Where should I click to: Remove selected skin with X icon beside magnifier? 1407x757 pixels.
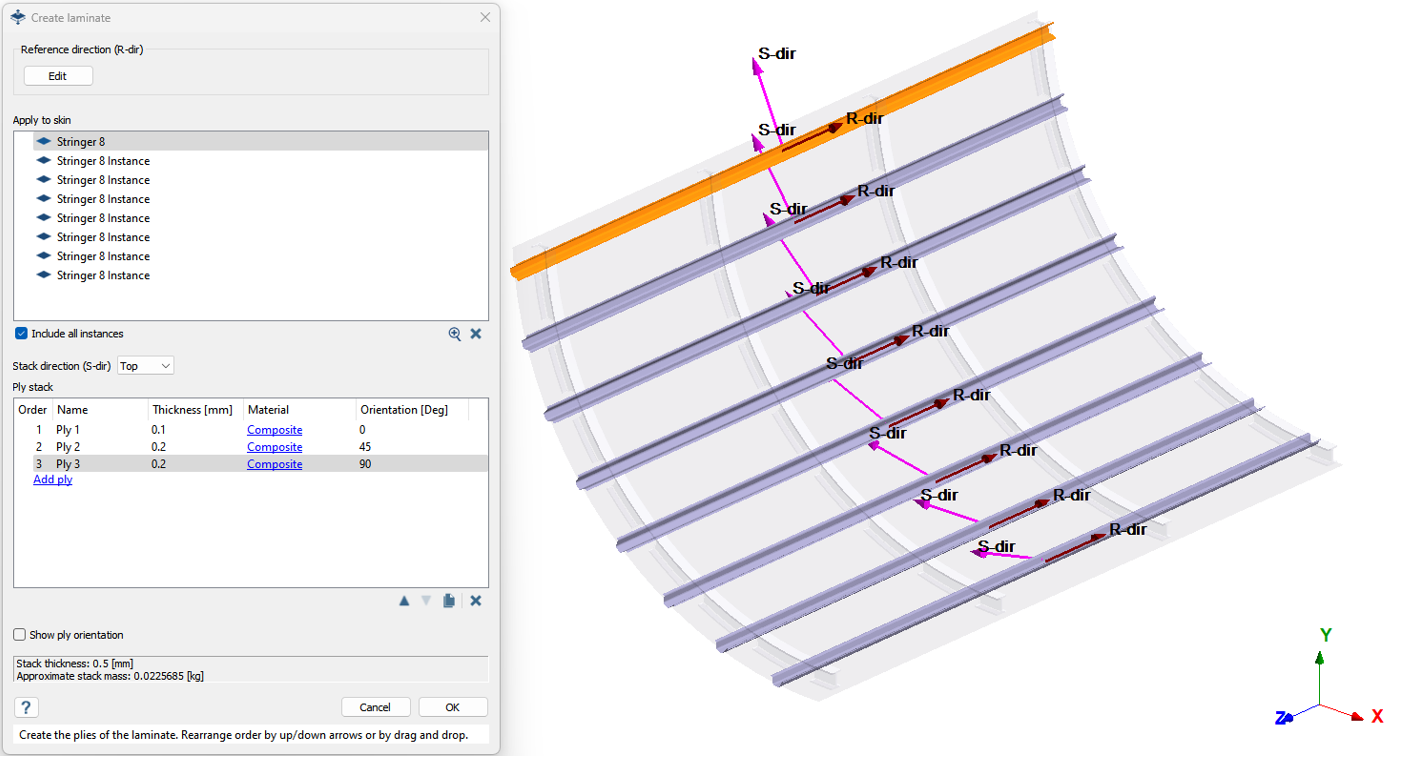(476, 334)
